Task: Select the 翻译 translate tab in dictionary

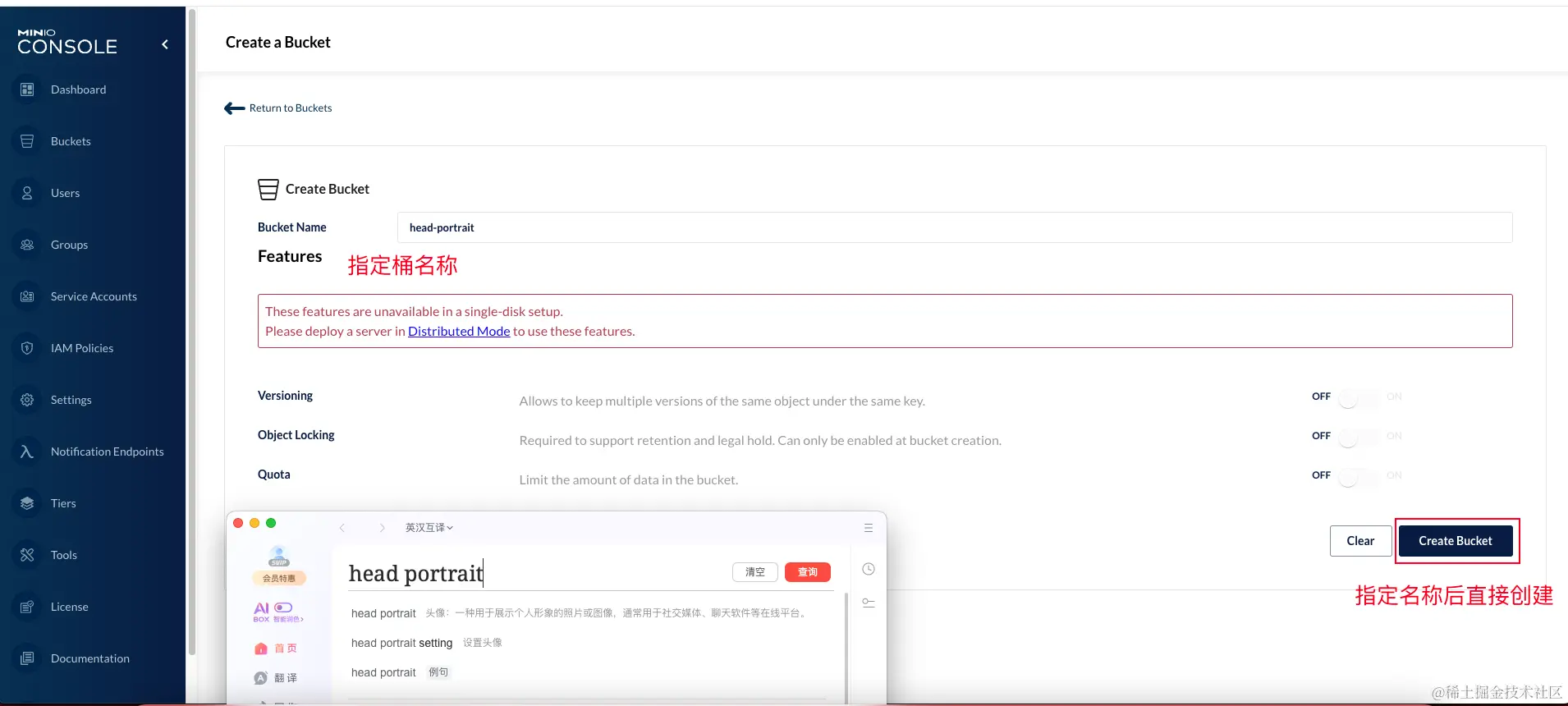Action: point(276,678)
